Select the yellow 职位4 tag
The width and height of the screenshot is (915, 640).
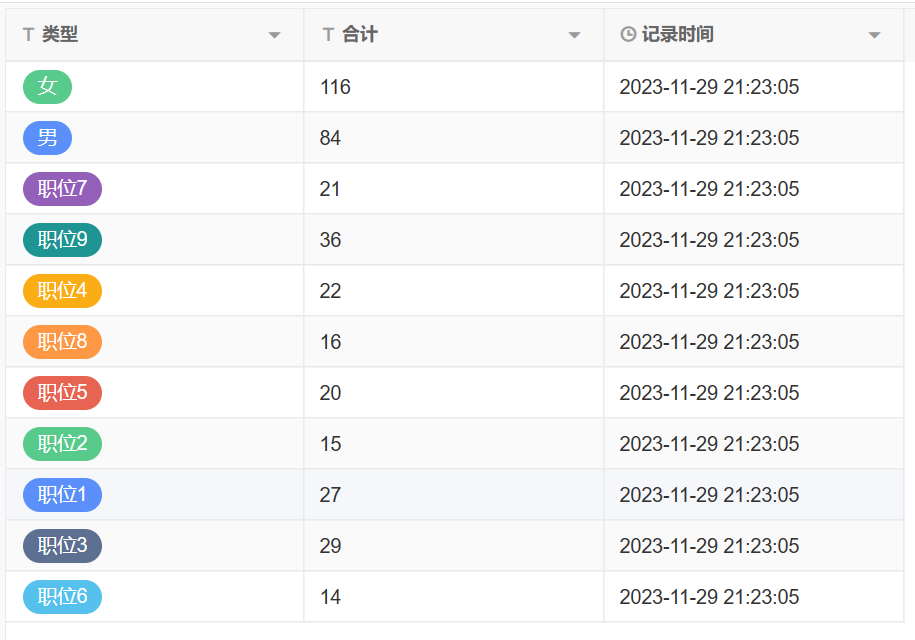(x=62, y=291)
